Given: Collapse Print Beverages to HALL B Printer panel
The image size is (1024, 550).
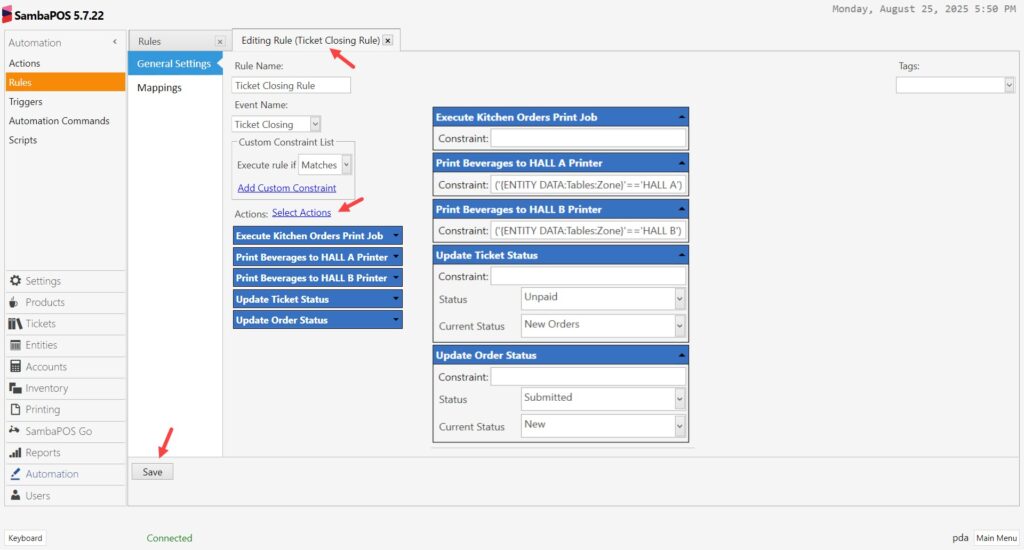Looking at the screenshot, I should point(681,209).
